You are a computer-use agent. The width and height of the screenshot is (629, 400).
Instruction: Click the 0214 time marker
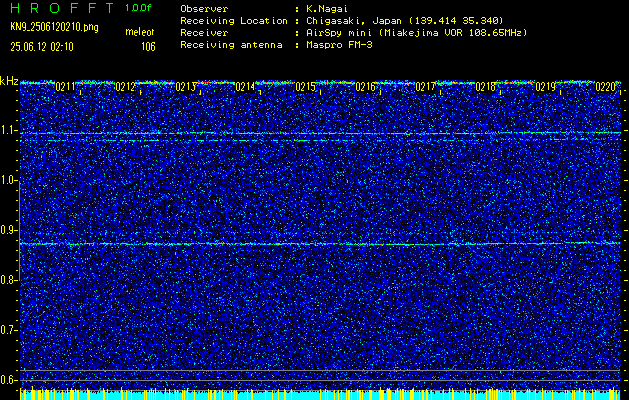[245, 87]
